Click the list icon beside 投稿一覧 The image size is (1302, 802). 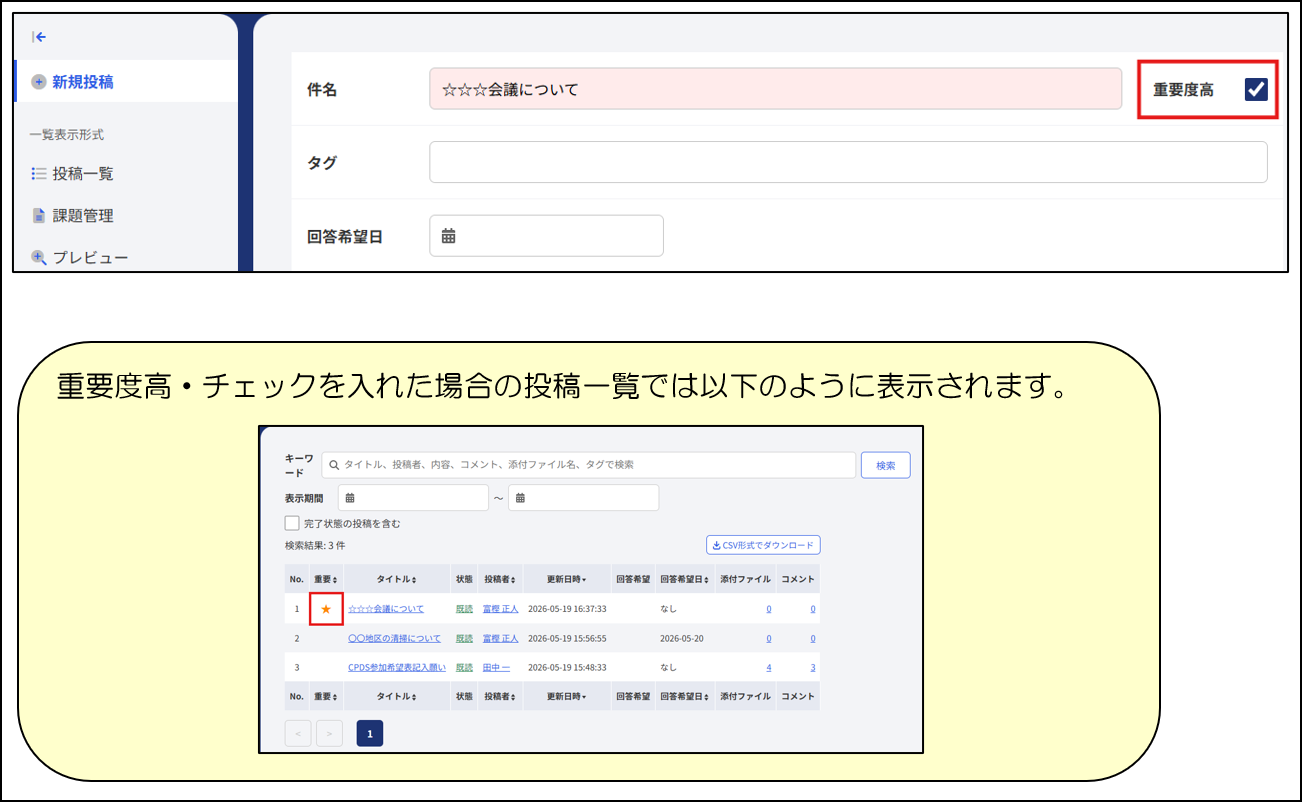[39, 174]
